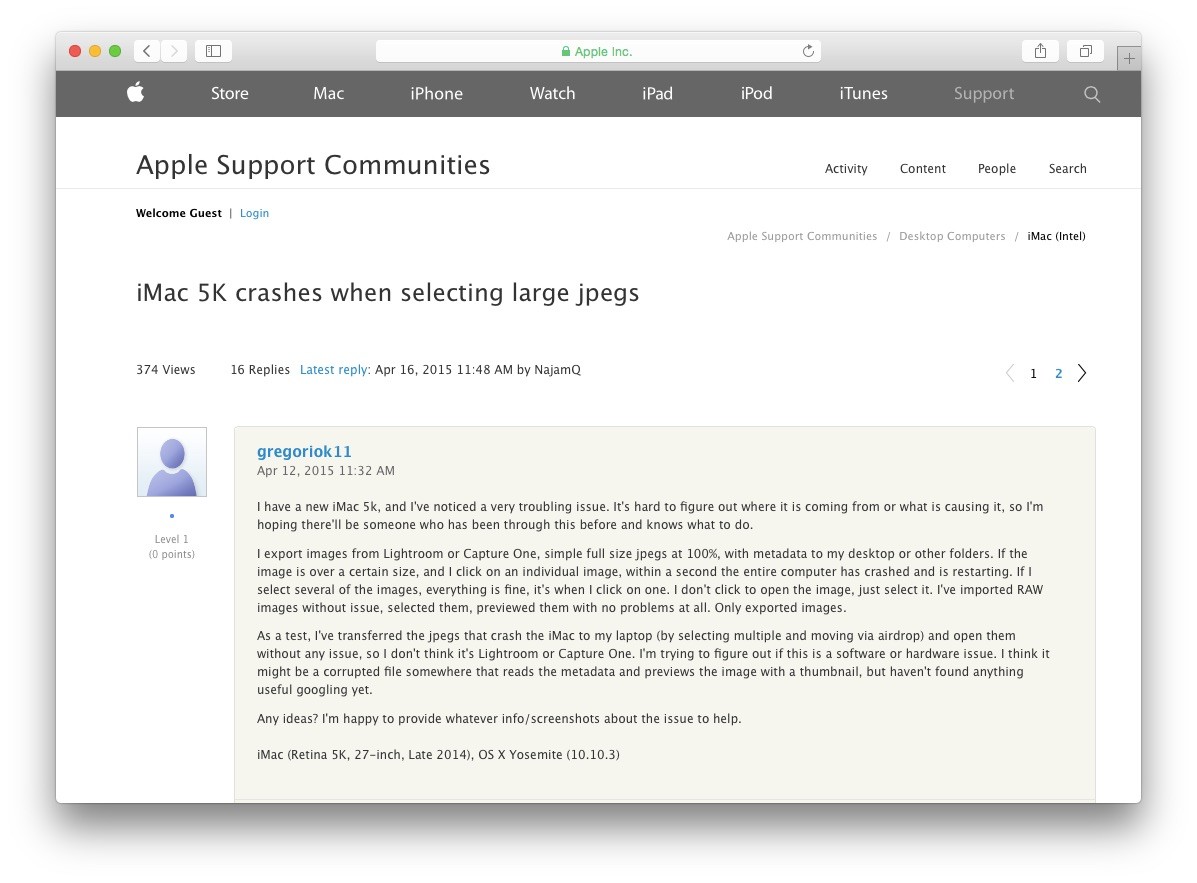This screenshot has width=1197, height=883.
Task: Click the Safari forward arrow button
Action: (x=174, y=51)
